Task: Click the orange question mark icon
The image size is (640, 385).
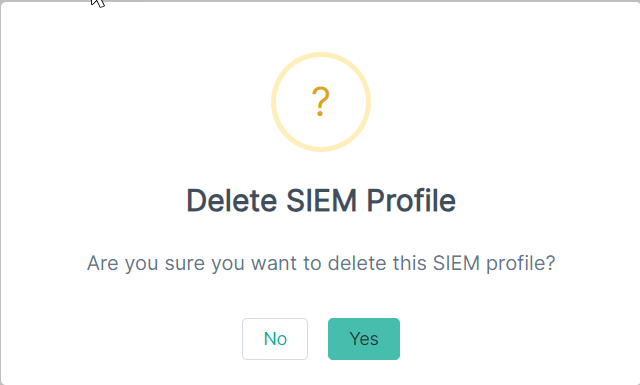Action: coord(320,102)
